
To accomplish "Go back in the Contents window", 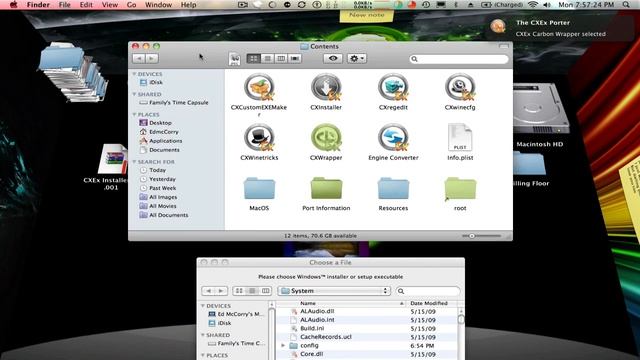I will click(x=139, y=59).
